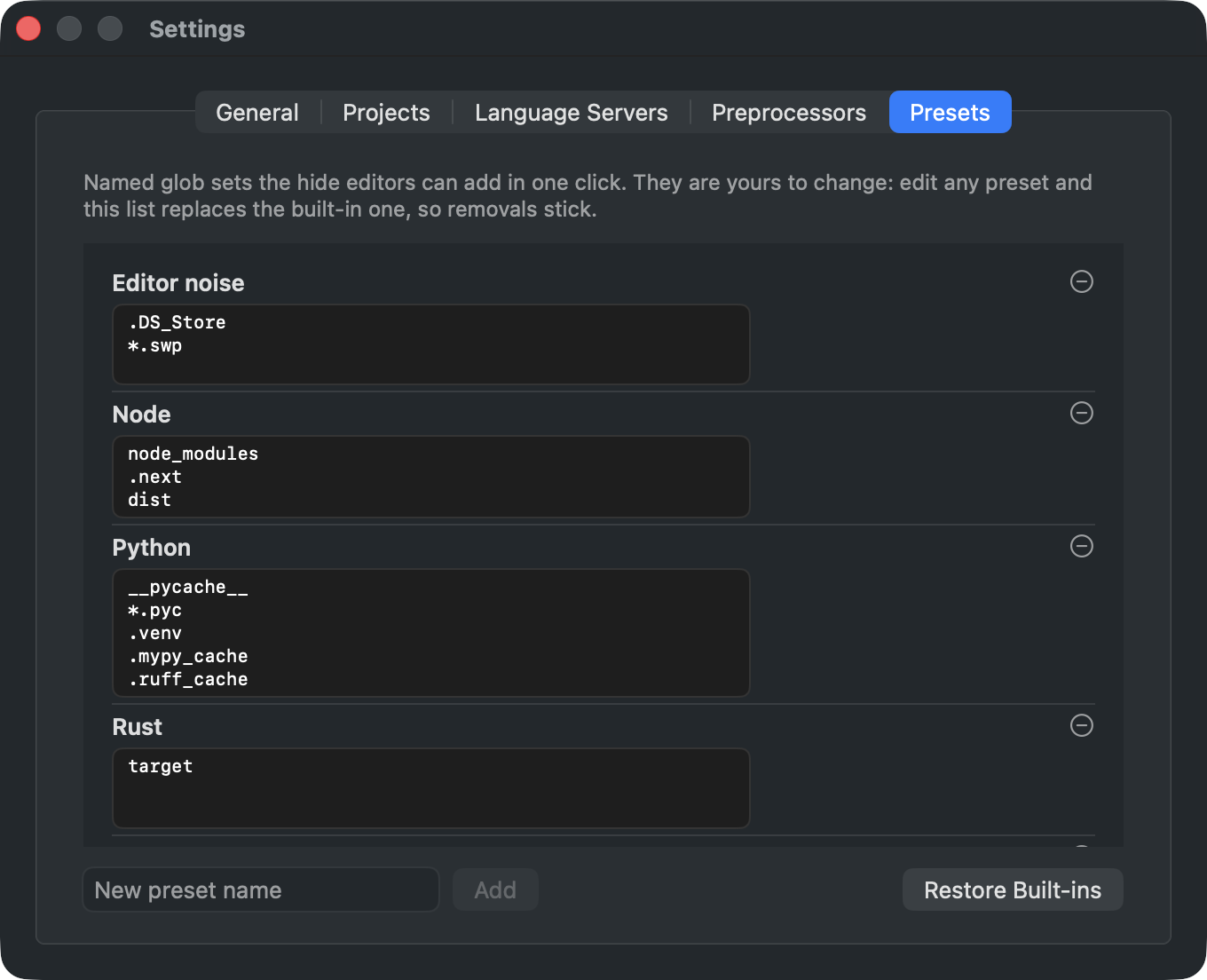Click the node_modules glob line

193,454
